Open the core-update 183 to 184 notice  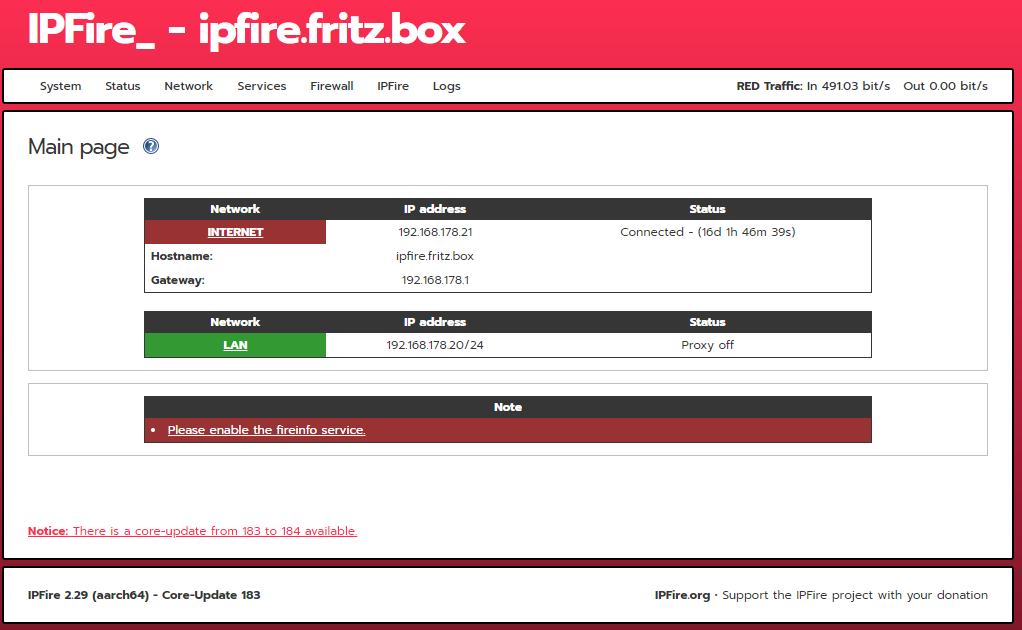pos(192,531)
